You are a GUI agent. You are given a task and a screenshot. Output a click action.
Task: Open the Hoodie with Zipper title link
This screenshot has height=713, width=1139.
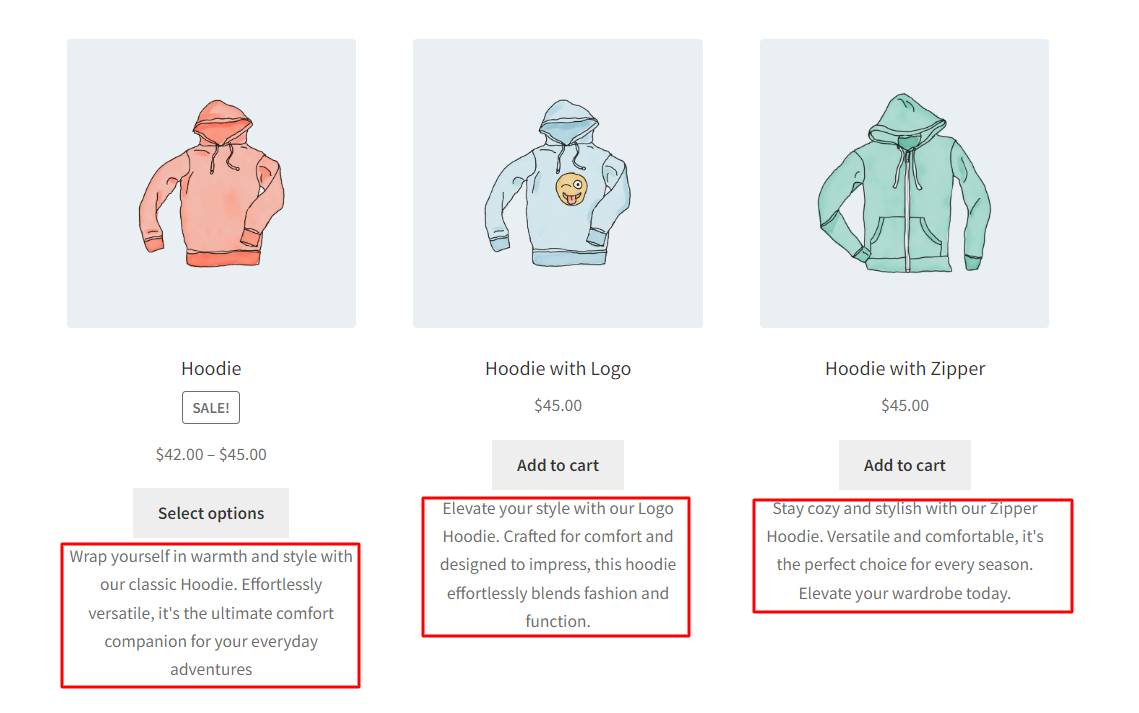point(904,368)
